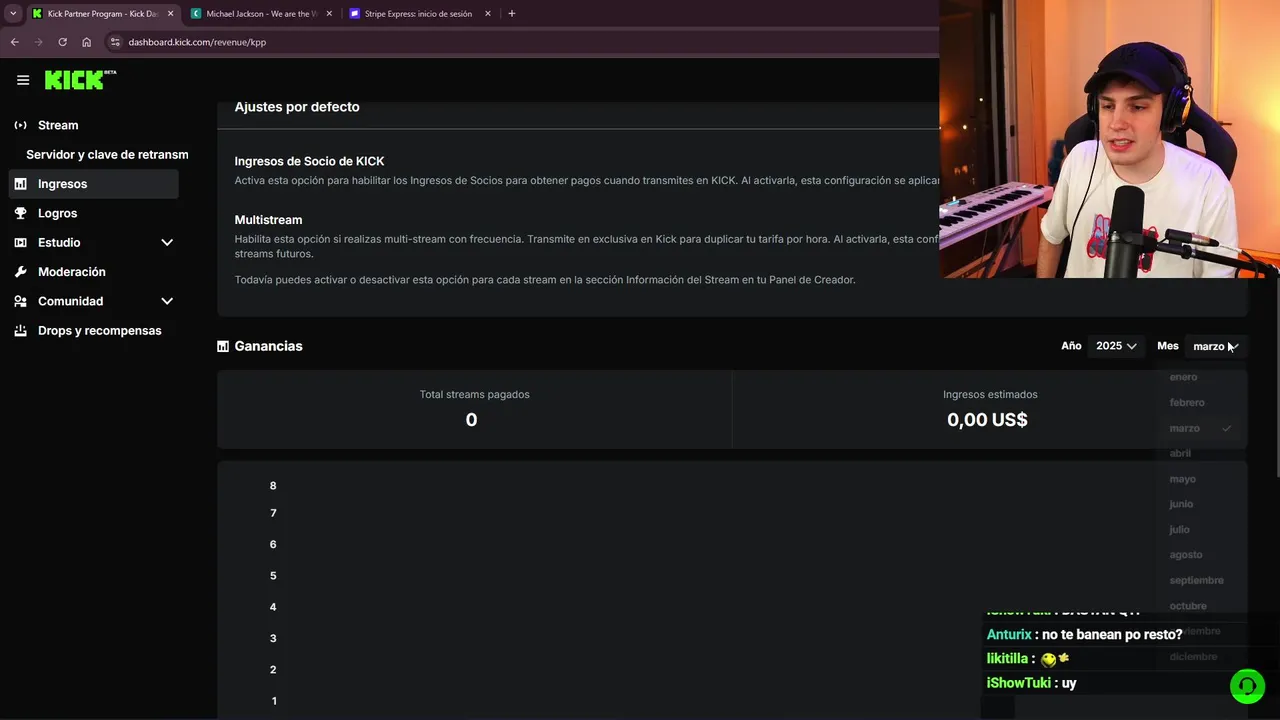Close the Kick Partner Program tab
1280x720 pixels.
coord(170,14)
